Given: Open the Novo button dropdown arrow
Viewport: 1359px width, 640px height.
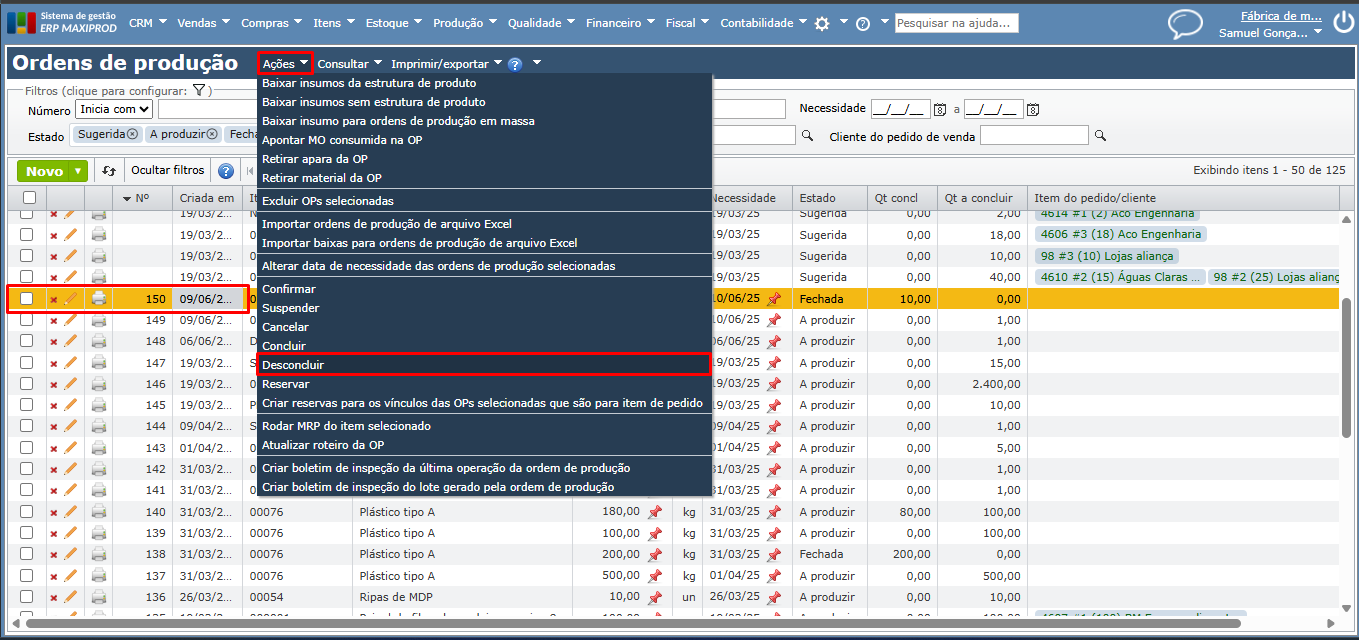Looking at the screenshot, I should 78,171.
